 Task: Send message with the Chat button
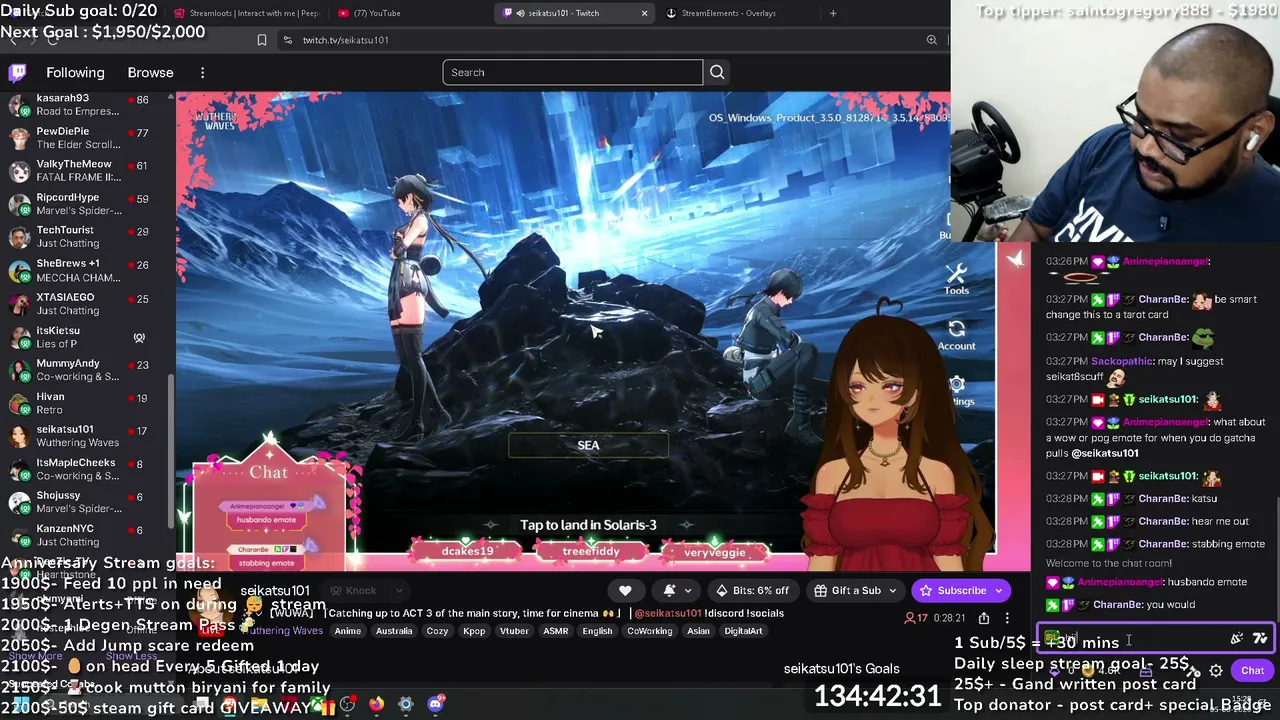click(x=1252, y=671)
